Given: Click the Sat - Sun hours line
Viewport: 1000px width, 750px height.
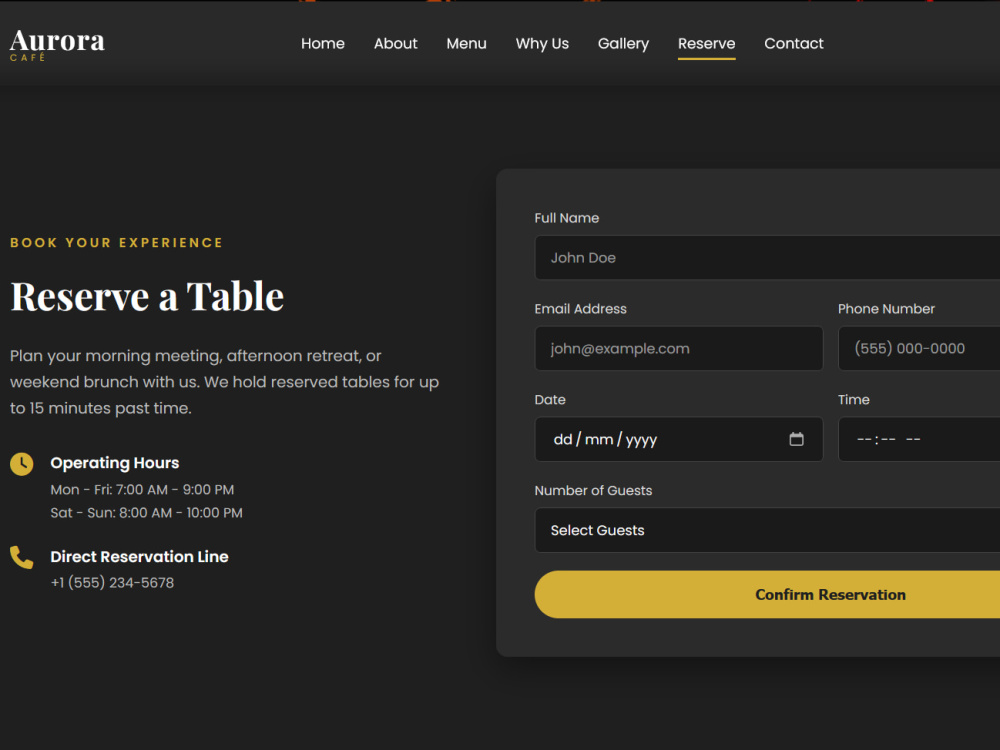Looking at the screenshot, I should (147, 513).
